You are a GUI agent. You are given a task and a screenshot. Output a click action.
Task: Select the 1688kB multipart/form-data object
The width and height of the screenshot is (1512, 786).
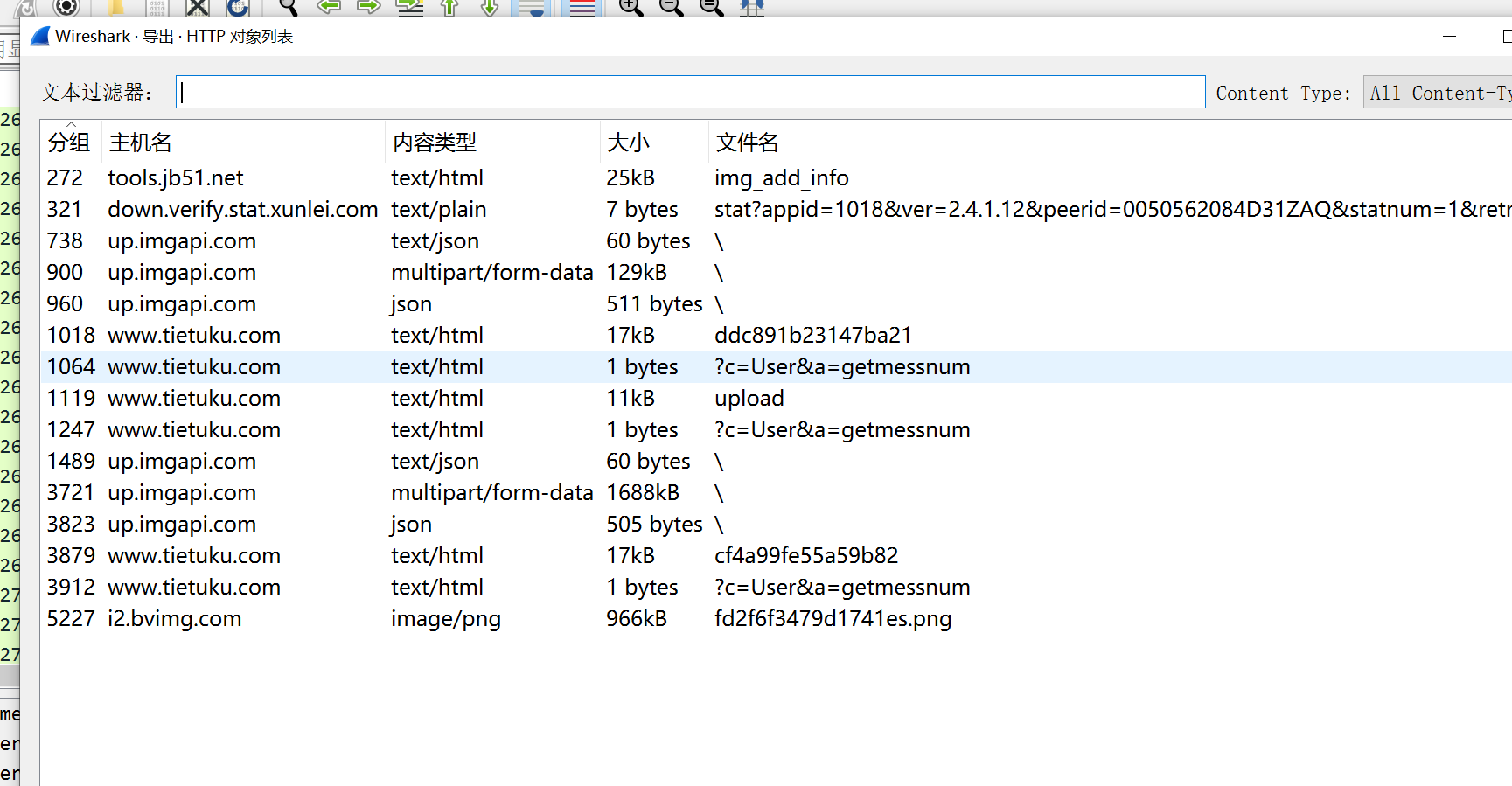click(x=777, y=493)
